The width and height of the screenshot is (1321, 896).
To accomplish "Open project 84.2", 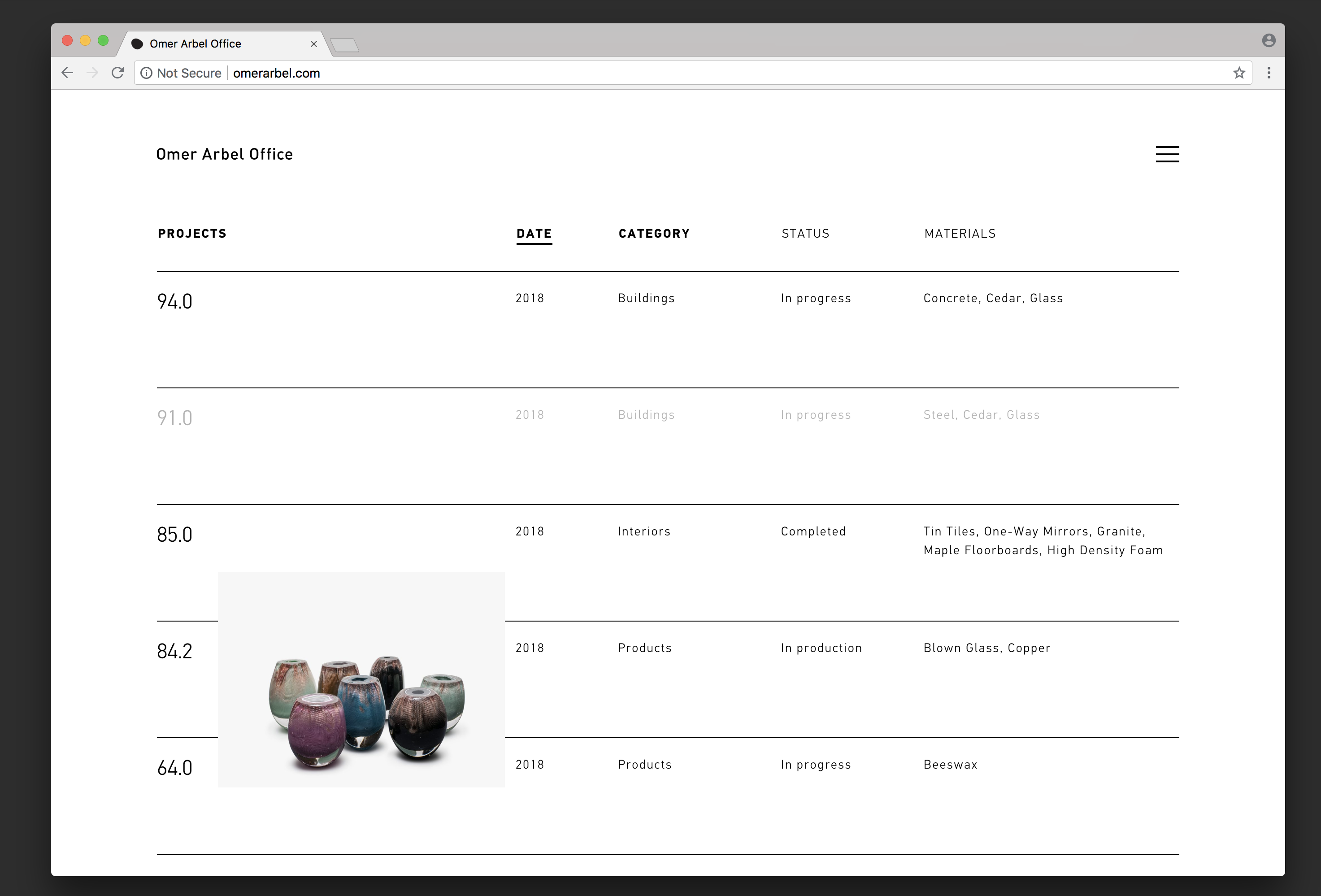I will click(174, 651).
